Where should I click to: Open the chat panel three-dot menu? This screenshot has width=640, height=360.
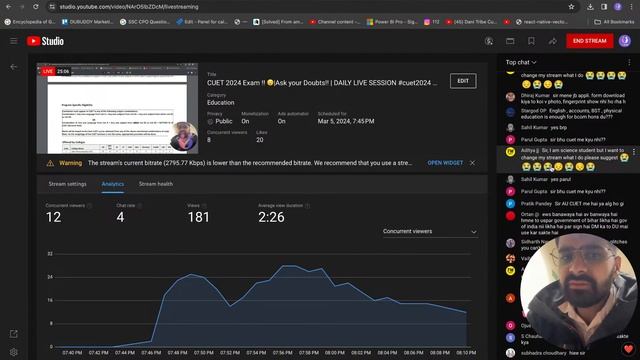pos(629,62)
